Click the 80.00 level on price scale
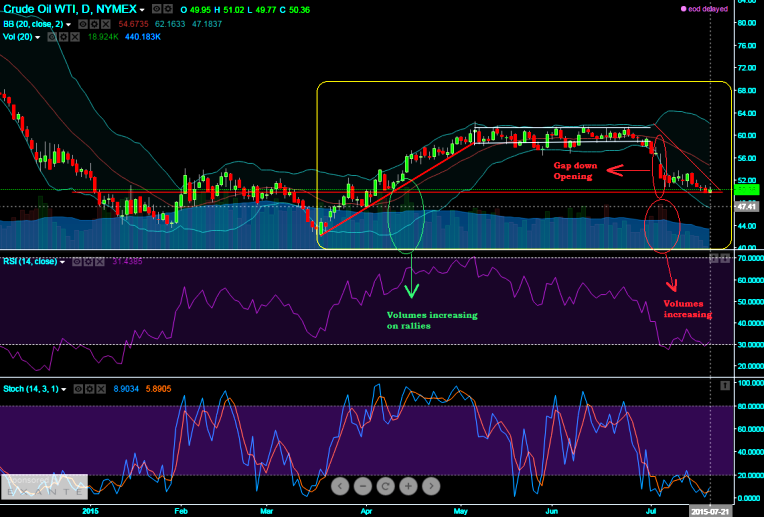Image resolution: width=764 pixels, height=517 pixels. [x=746, y=23]
